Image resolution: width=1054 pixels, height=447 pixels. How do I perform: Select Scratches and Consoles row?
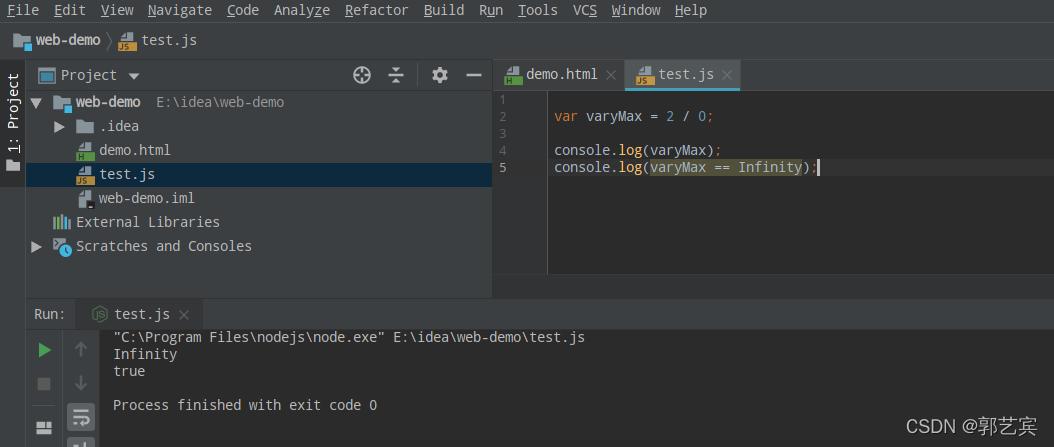(x=259, y=246)
